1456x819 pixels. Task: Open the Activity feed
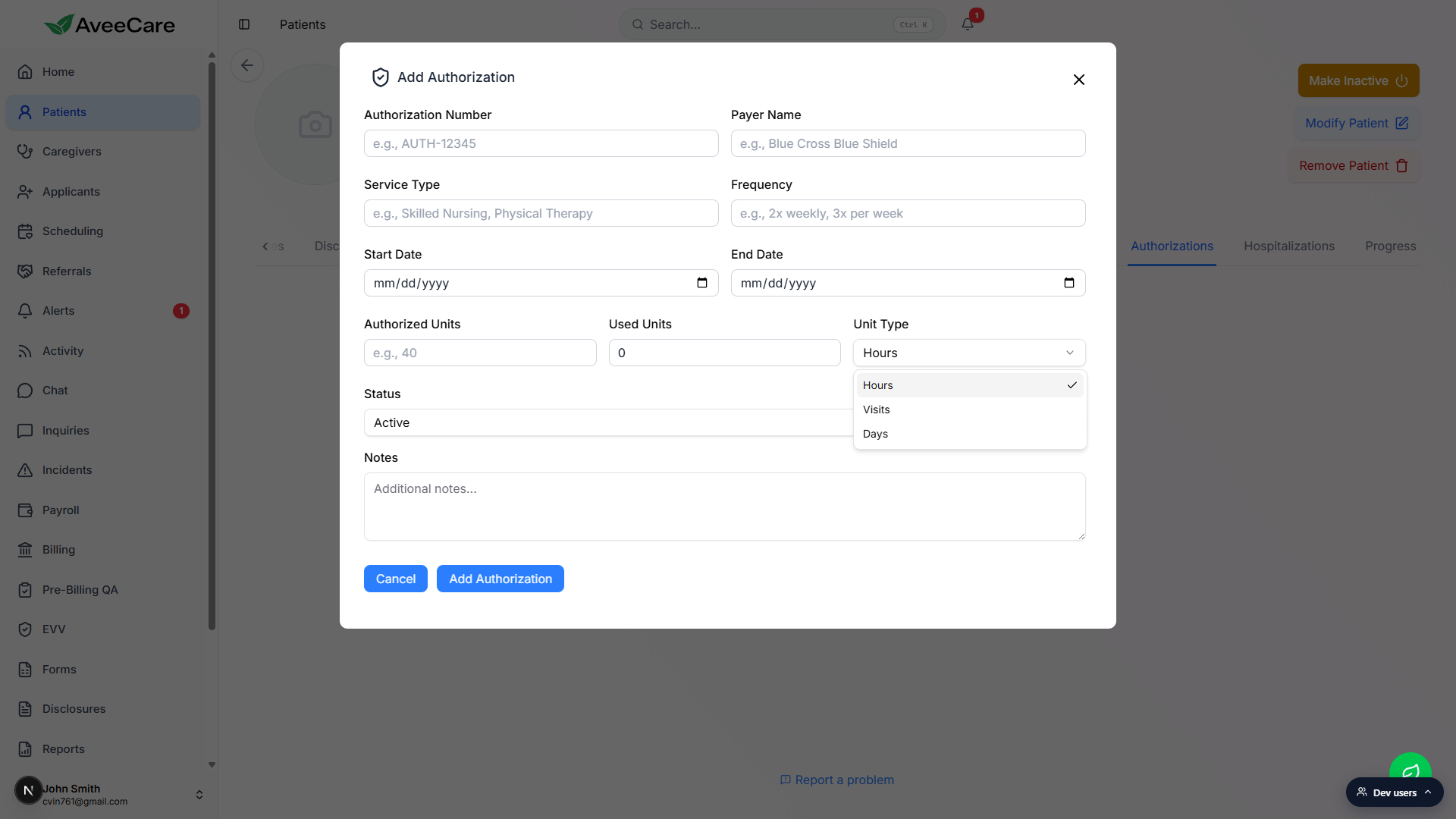[x=103, y=351]
